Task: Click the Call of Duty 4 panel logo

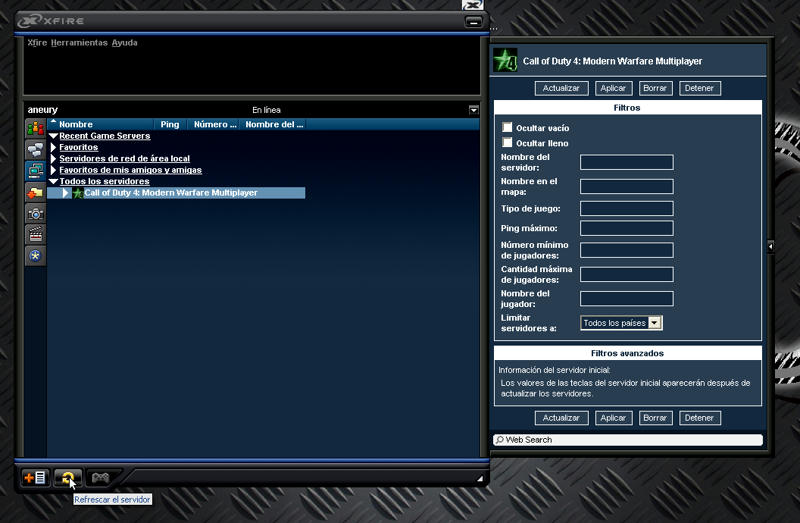Action: point(505,60)
